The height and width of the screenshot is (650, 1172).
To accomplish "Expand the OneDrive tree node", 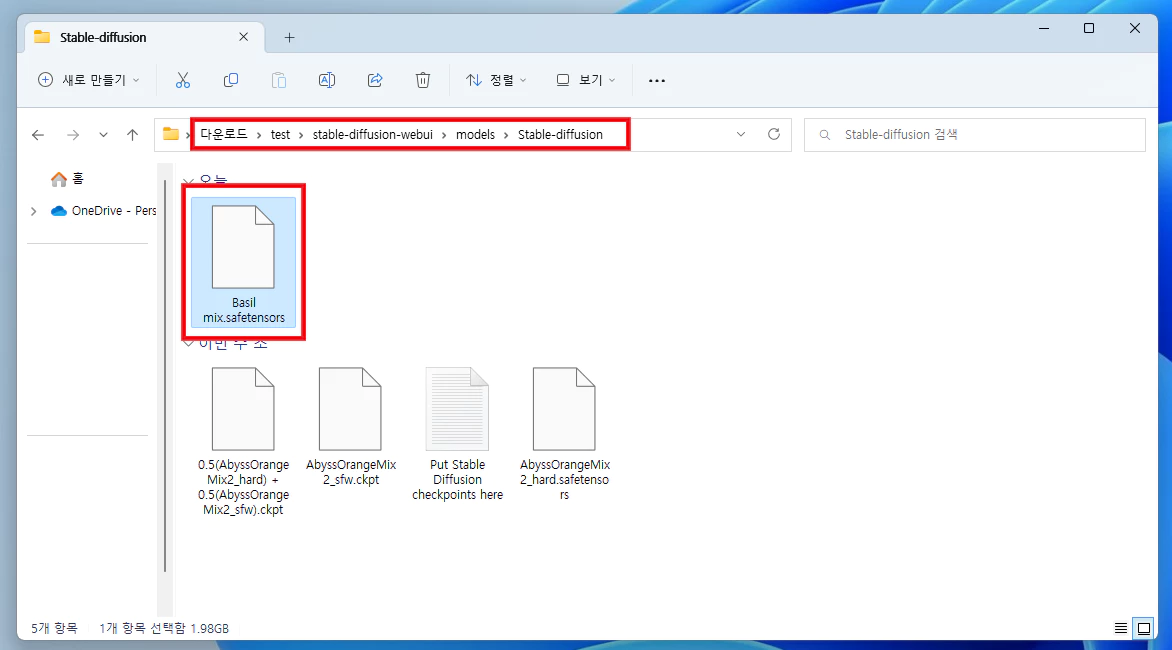I will click(x=34, y=211).
